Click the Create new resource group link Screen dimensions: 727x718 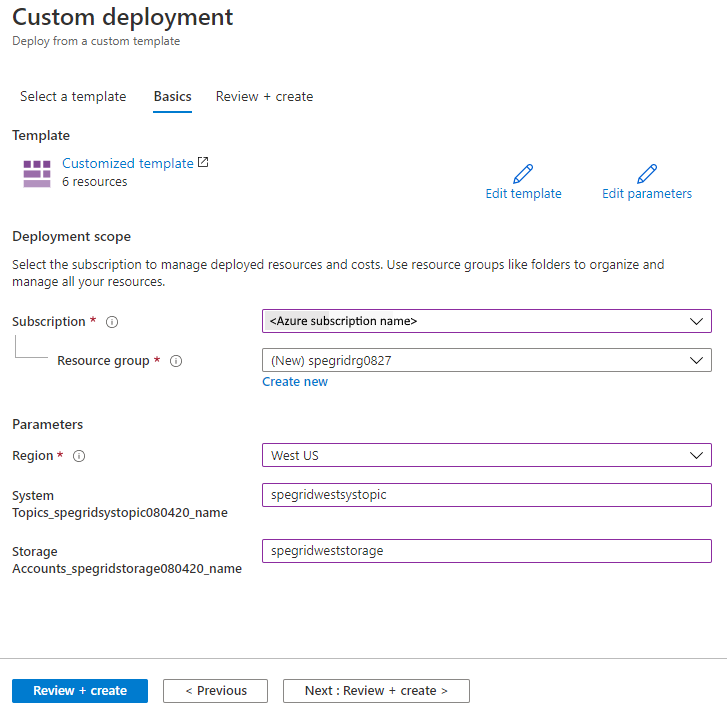coord(295,382)
